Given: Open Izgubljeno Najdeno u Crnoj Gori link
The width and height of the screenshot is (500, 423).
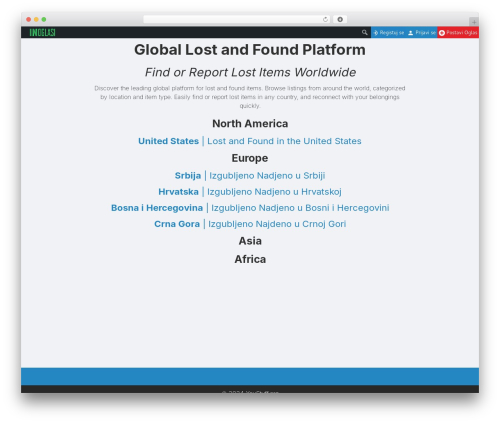Looking at the screenshot, I should coord(277,224).
